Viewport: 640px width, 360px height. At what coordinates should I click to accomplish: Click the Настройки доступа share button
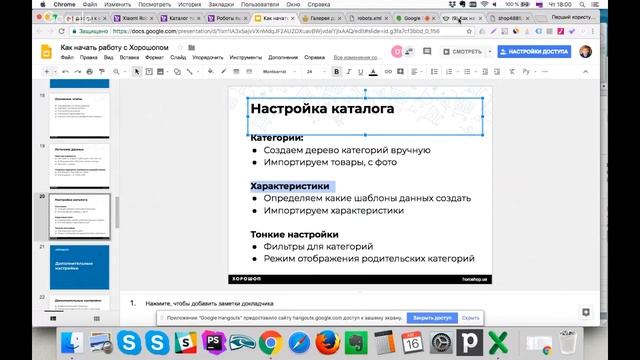point(534,52)
